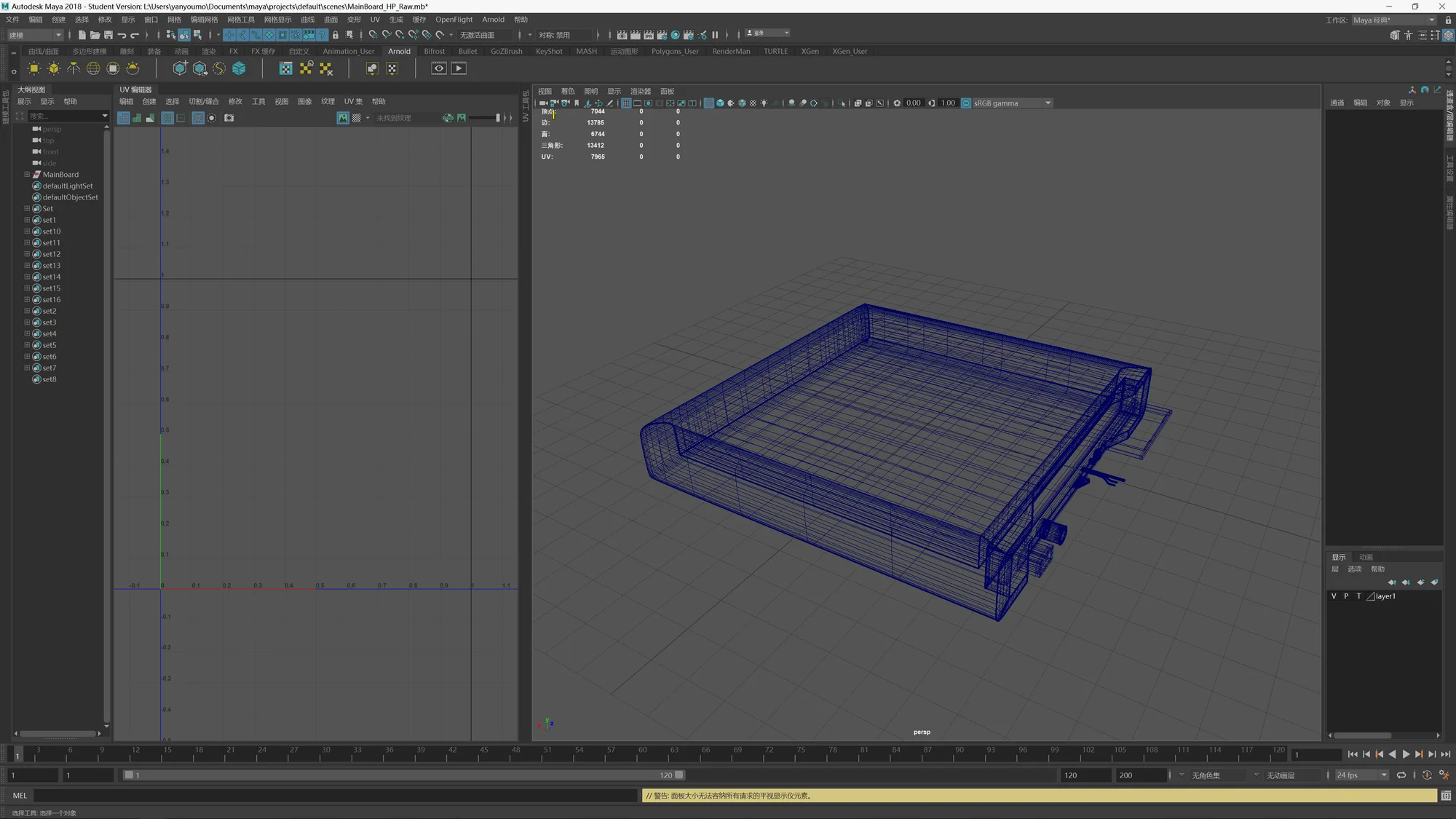Click the Arnold sun light icon on shelf
Viewport: 1456px width, 819px height.
point(34,68)
